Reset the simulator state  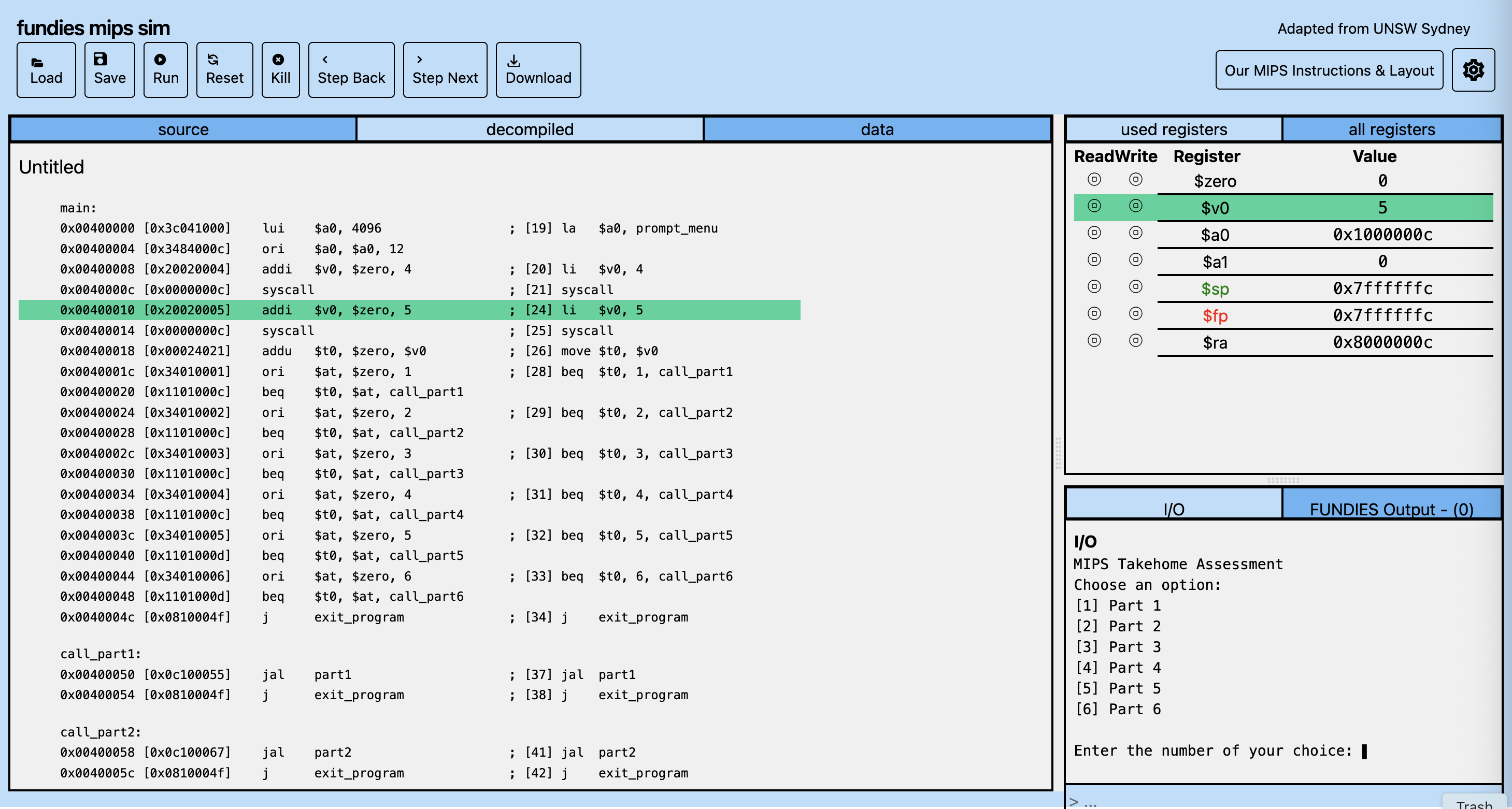coord(224,70)
